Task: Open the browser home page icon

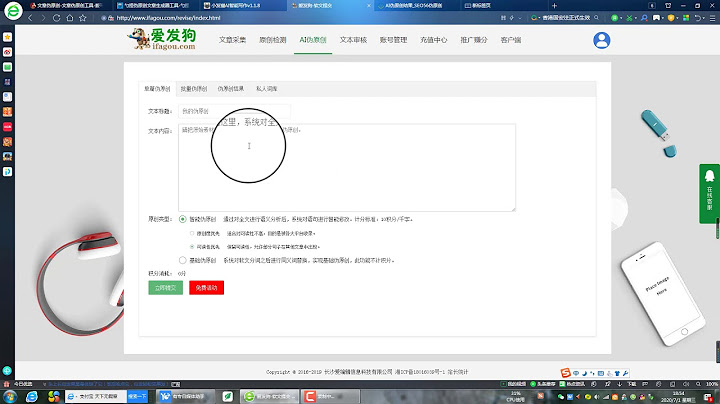Action: tap(70, 18)
